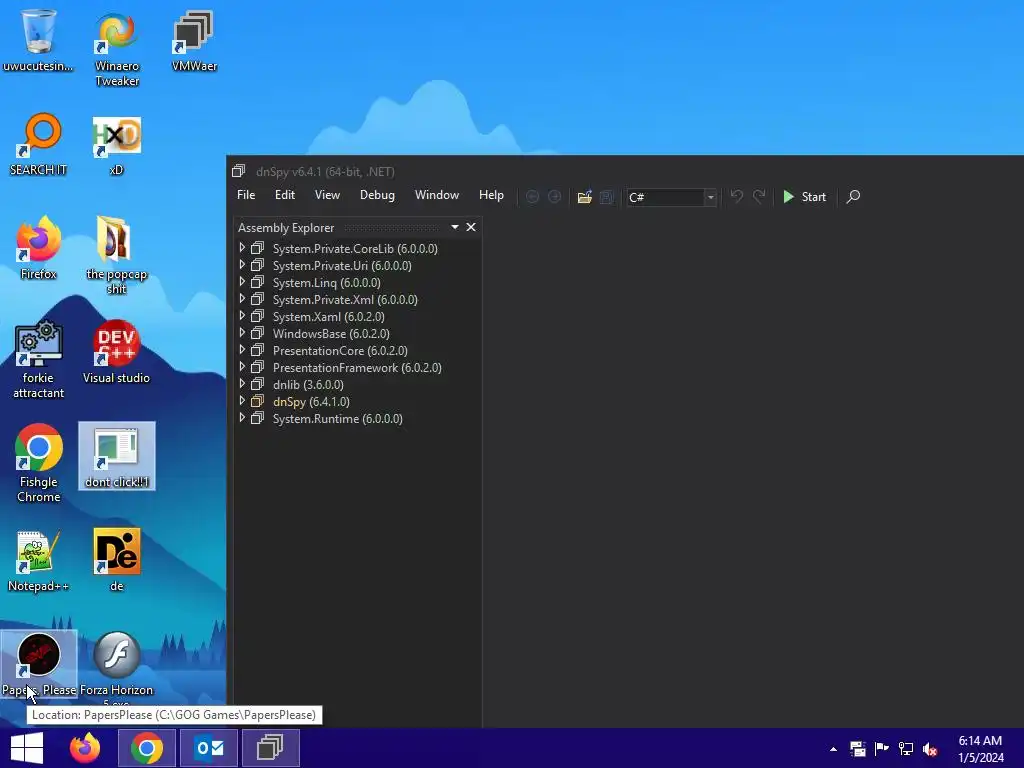Image resolution: width=1024 pixels, height=768 pixels.
Task: Open the File menu
Action: pos(246,195)
